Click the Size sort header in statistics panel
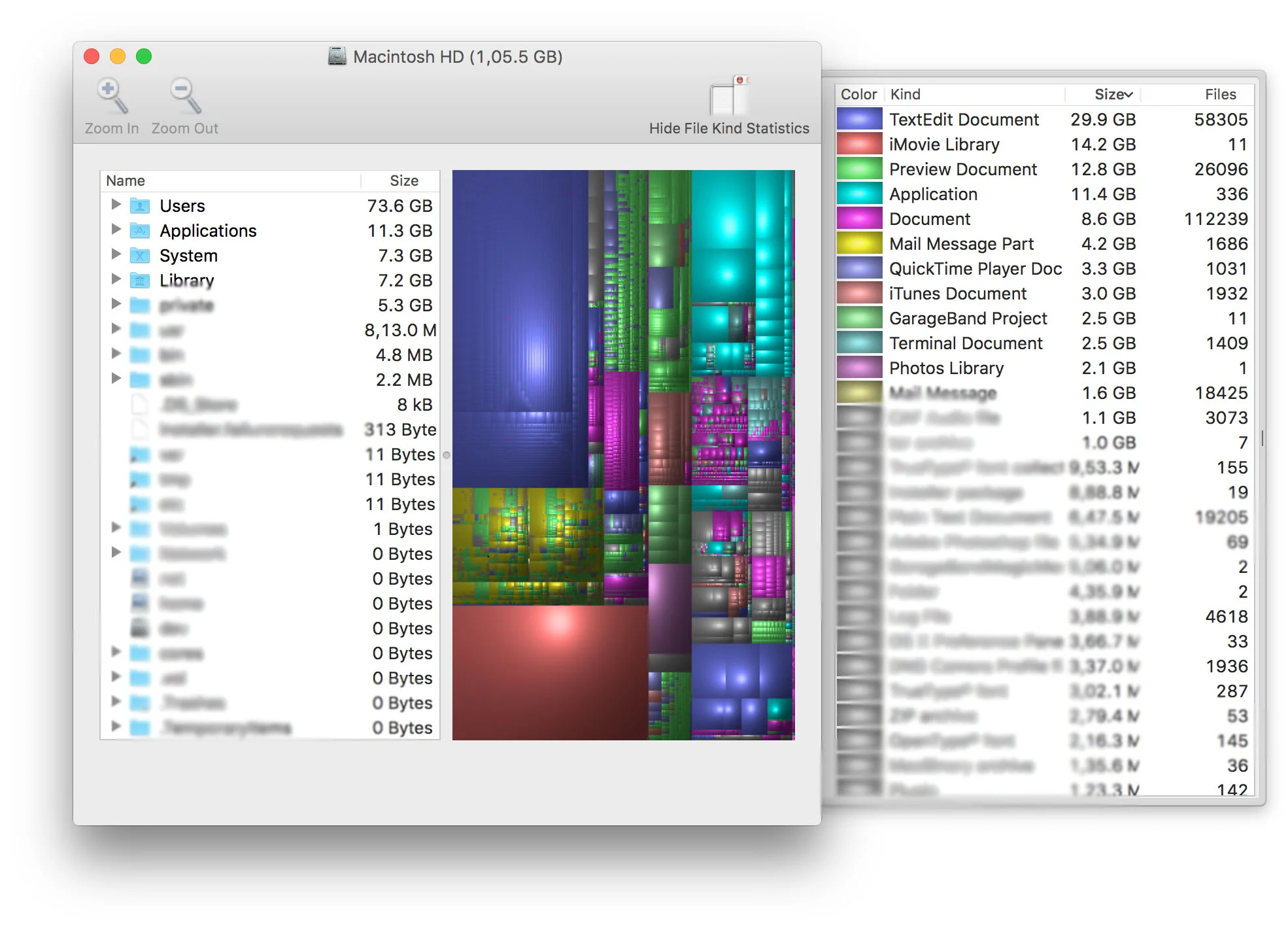 coord(1111,94)
